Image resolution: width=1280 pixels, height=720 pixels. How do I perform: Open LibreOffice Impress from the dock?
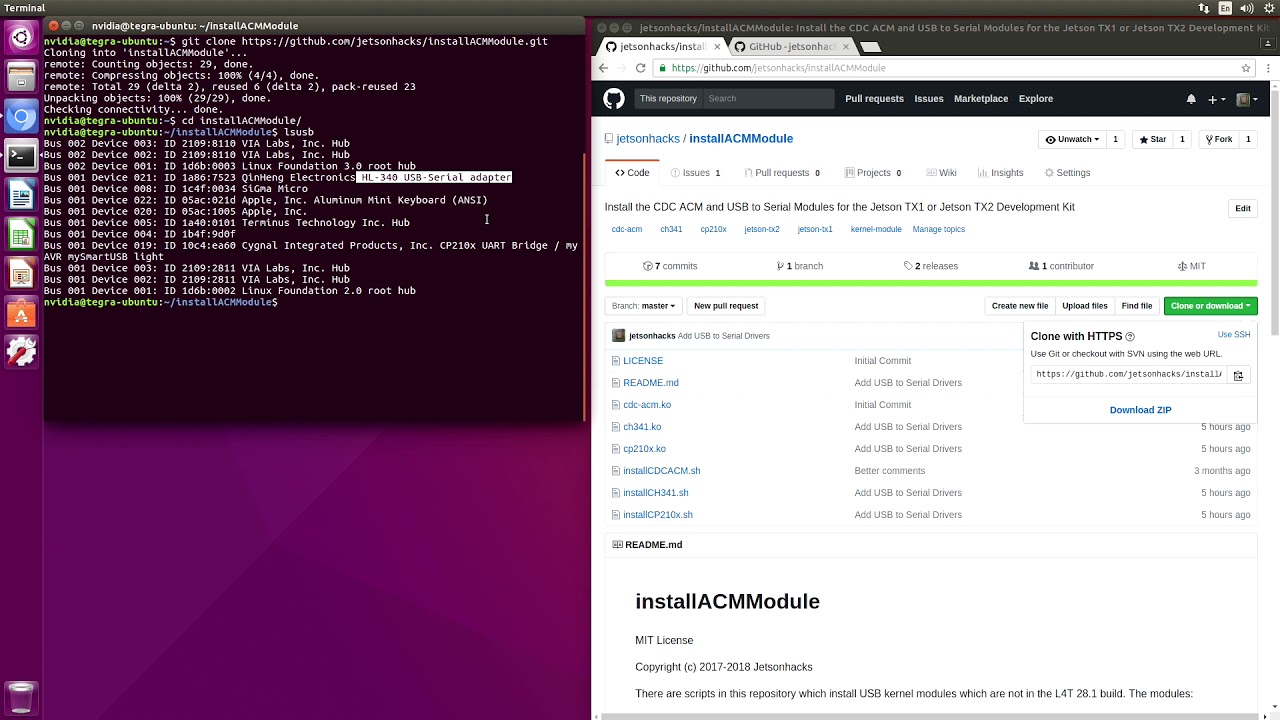tap(21, 273)
